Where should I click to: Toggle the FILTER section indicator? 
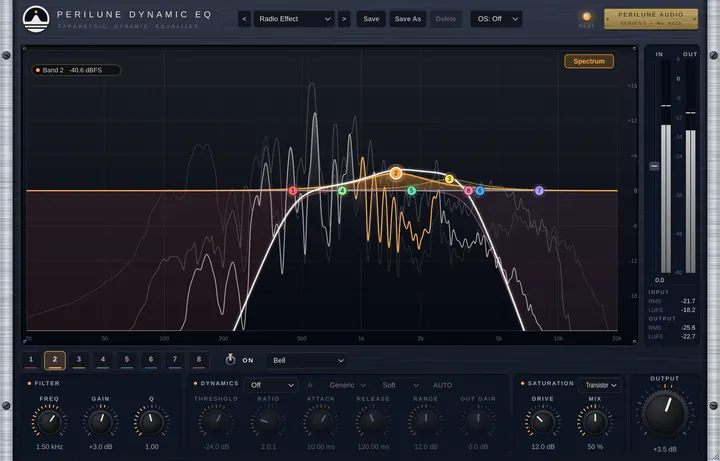pos(29,383)
